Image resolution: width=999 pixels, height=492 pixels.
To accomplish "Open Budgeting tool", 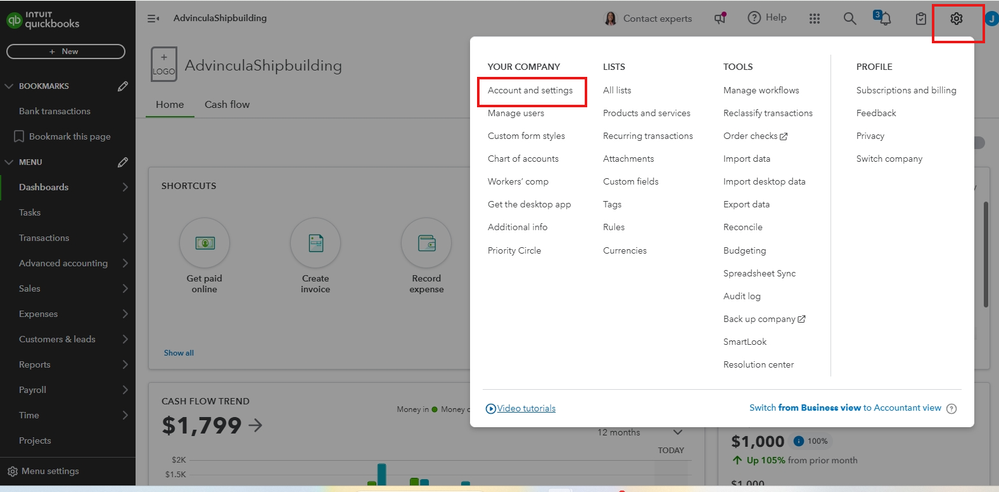I will point(745,251).
